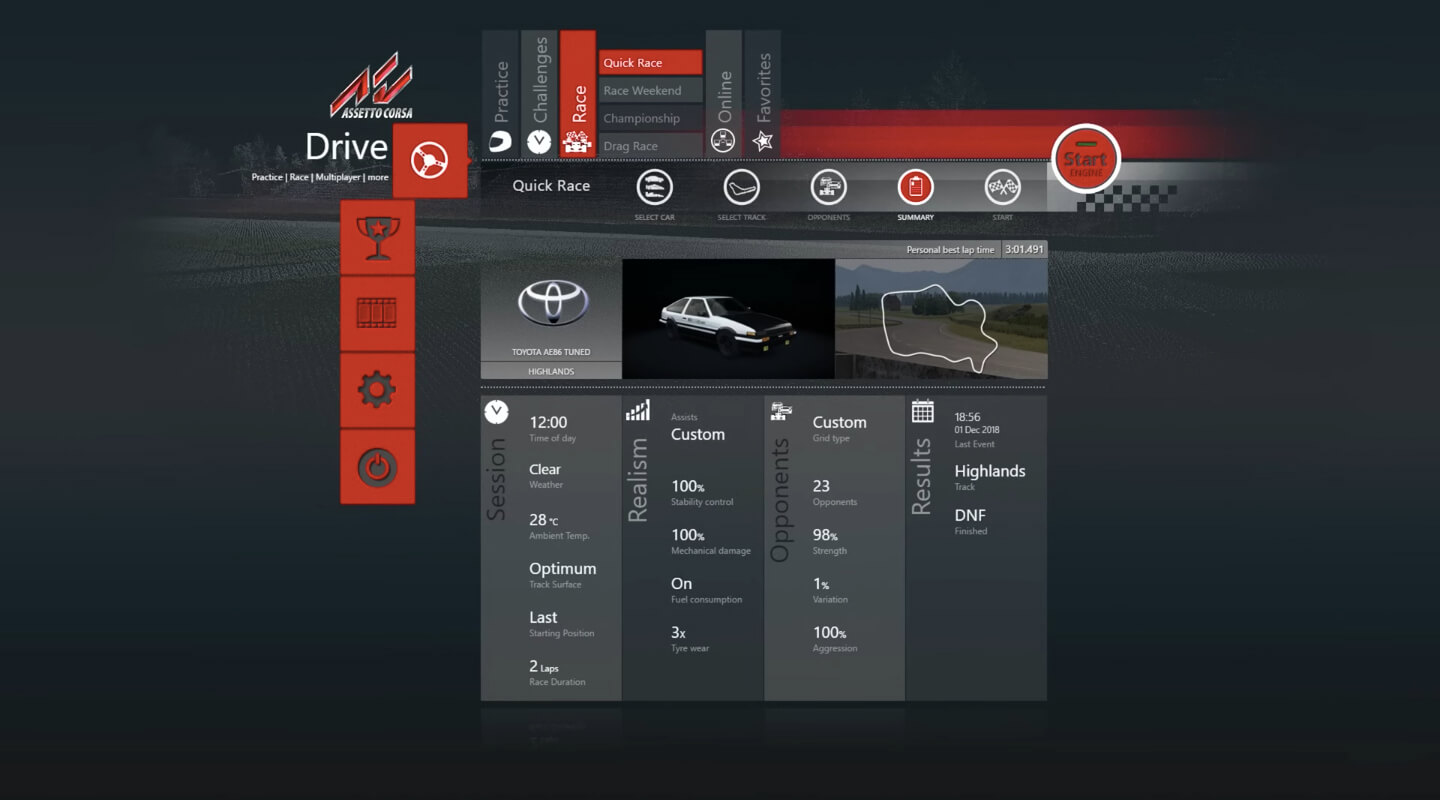Select the Race tab
This screenshot has width=1440, height=800.
coord(578,94)
